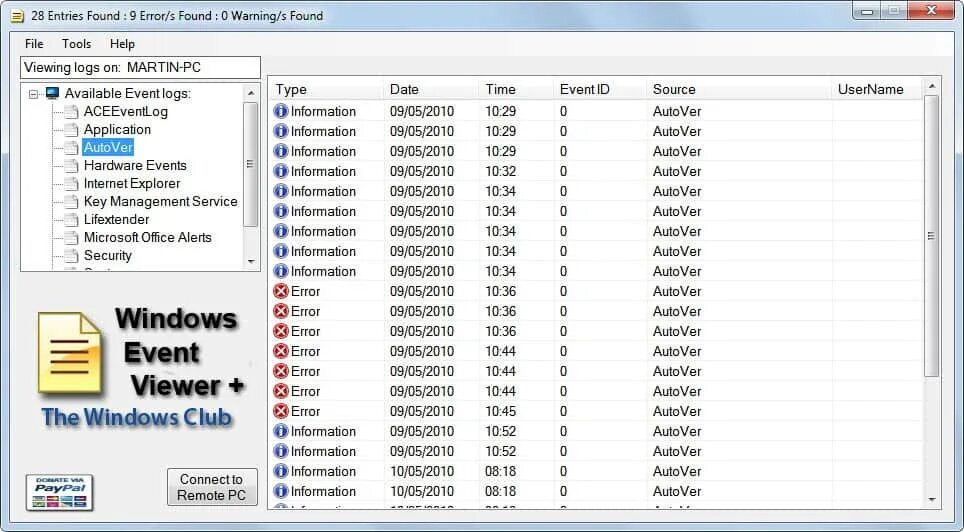Sort events by the Type column header
Screen dimensions: 964x532
click(326, 89)
